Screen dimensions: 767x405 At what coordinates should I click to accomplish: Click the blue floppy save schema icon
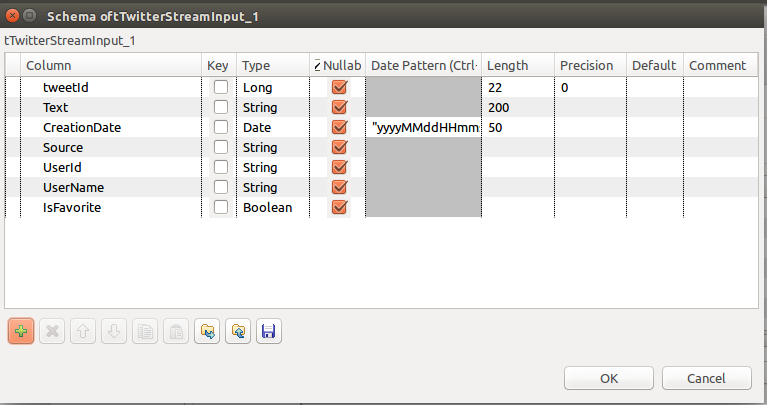pyautogui.click(x=269, y=332)
